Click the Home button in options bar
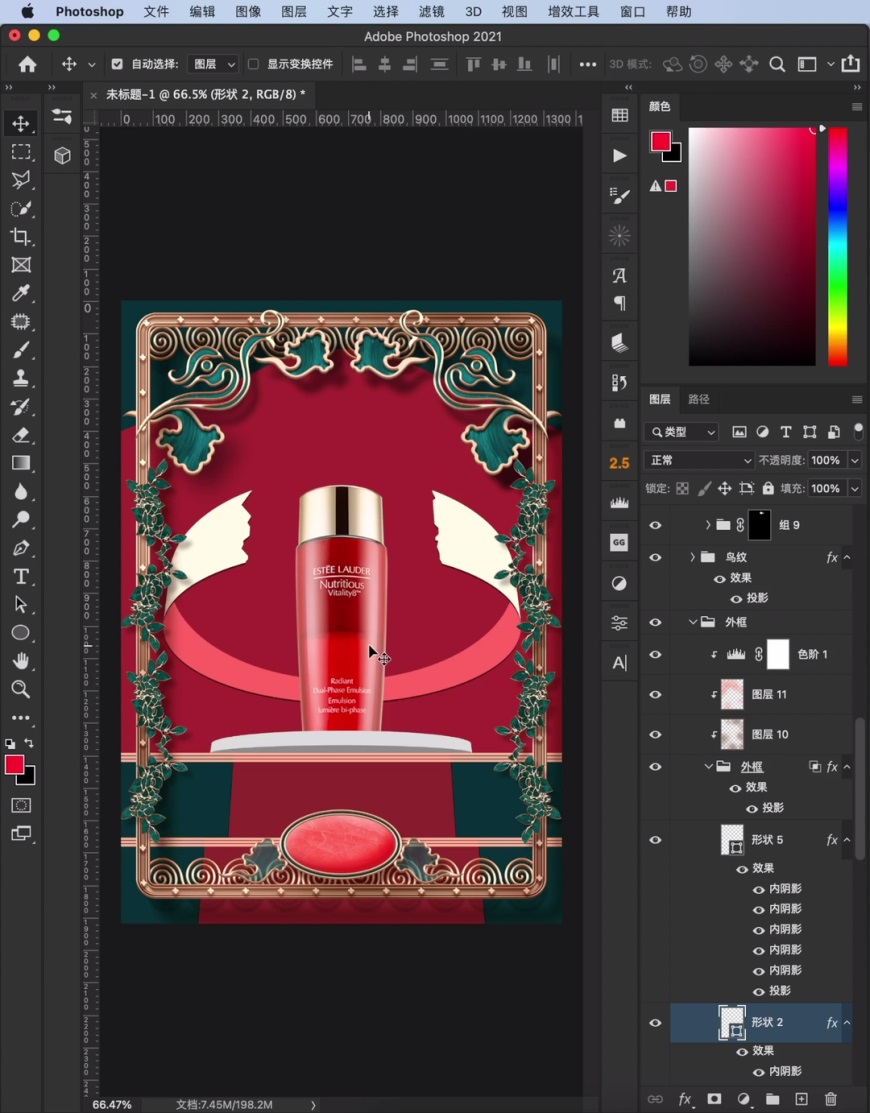 tap(28, 64)
